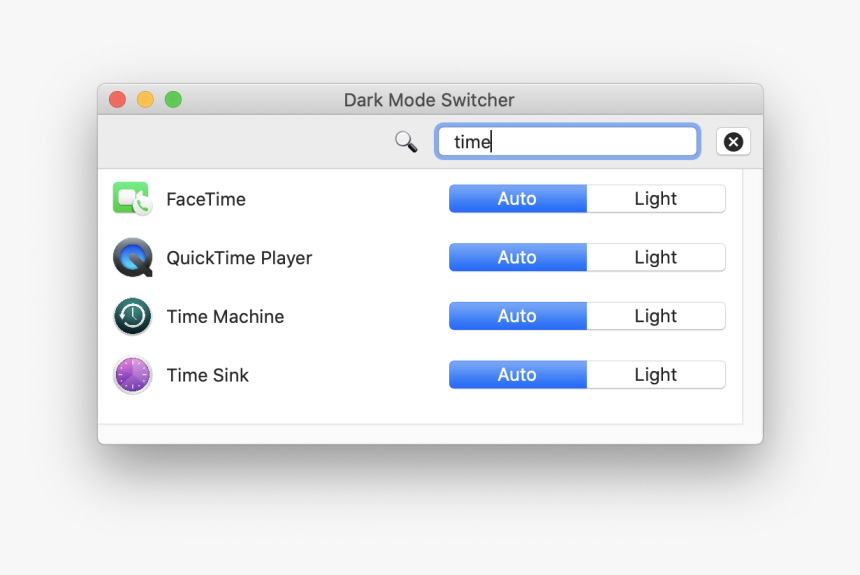Click the Time Machine app icon
Image resolution: width=860 pixels, height=575 pixels.
point(132,316)
